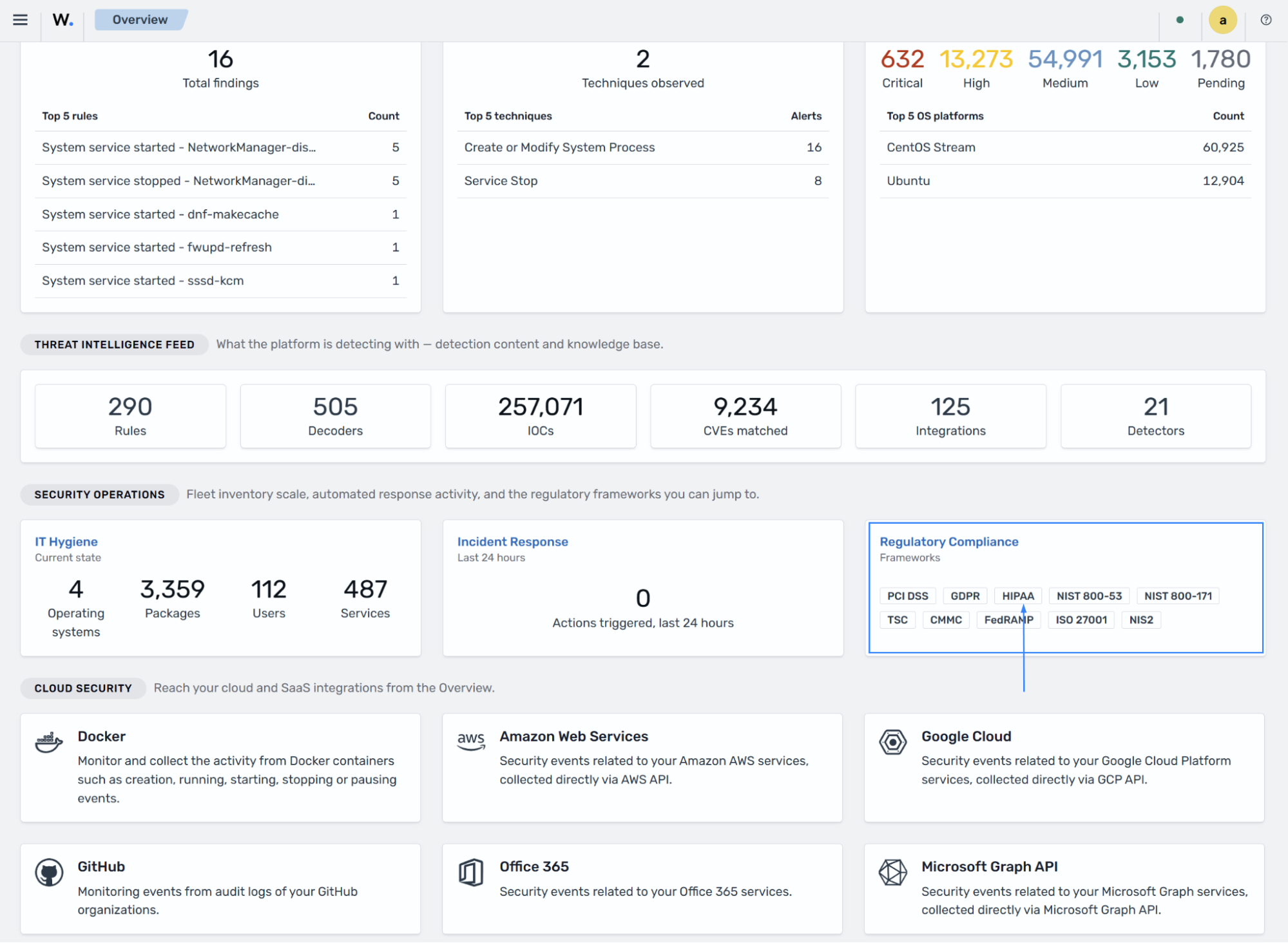Select the CMMC framework tag
This screenshot has height=943, width=1288.
pos(946,620)
